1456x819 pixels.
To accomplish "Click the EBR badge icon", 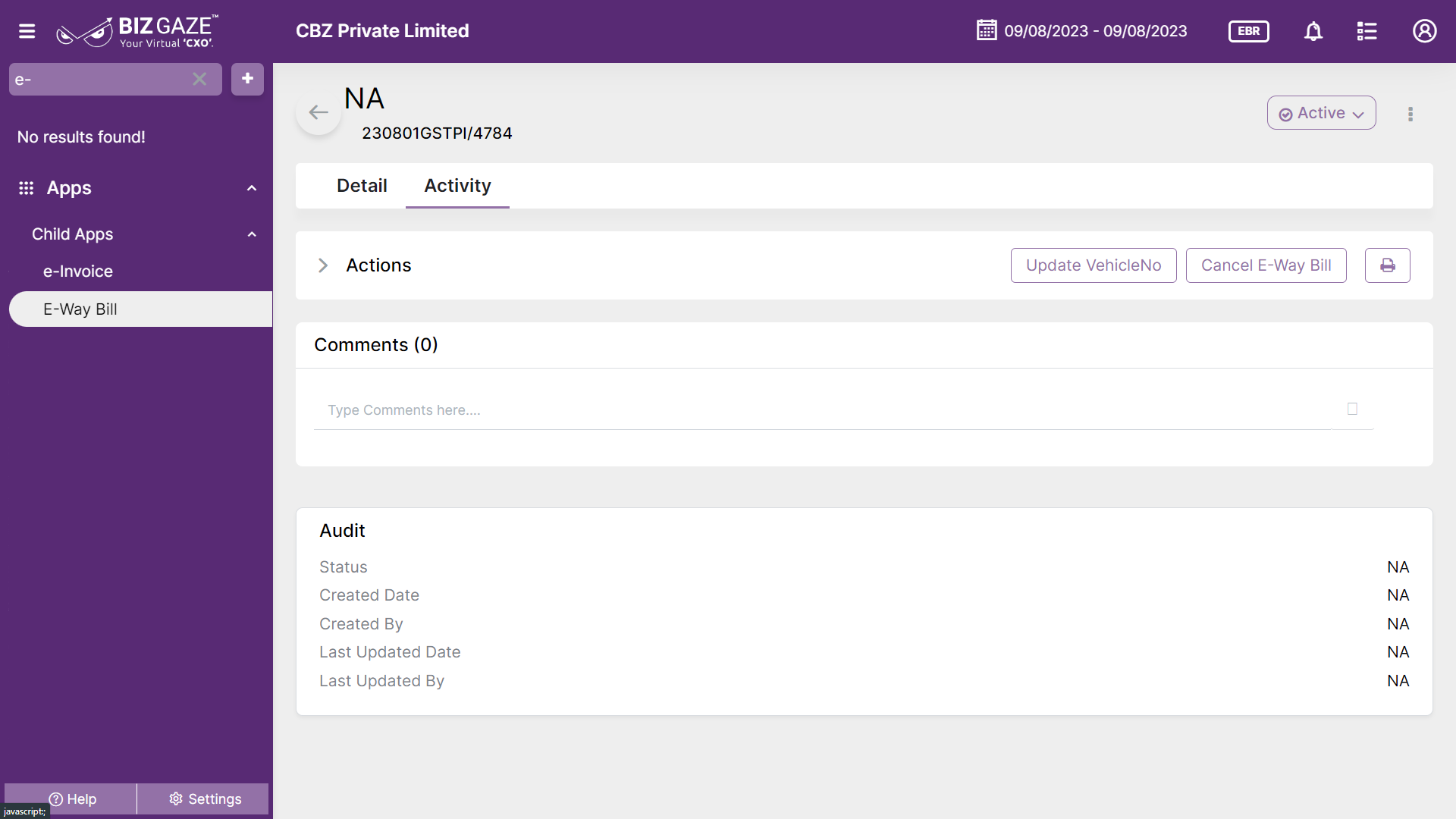I will click(x=1248, y=31).
